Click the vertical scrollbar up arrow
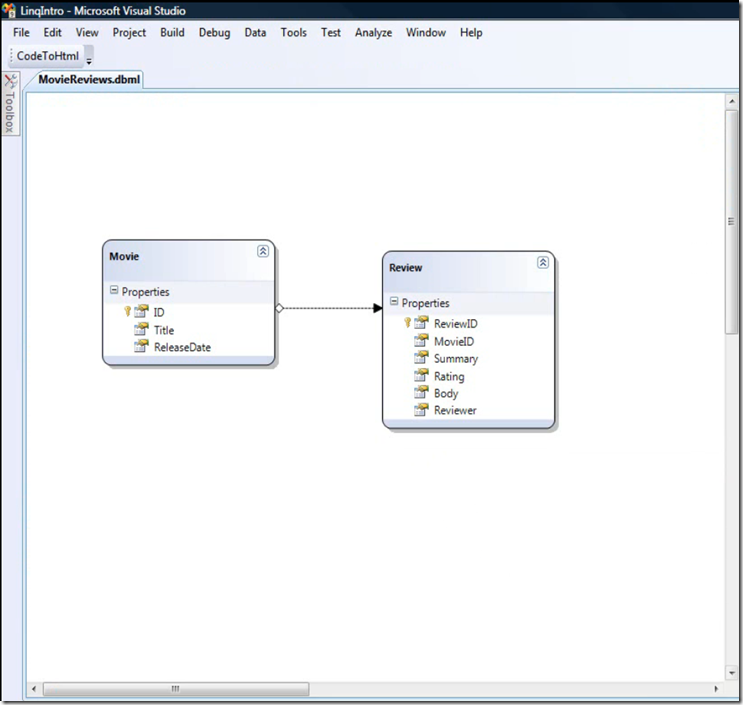 click(x=732, y=101)
